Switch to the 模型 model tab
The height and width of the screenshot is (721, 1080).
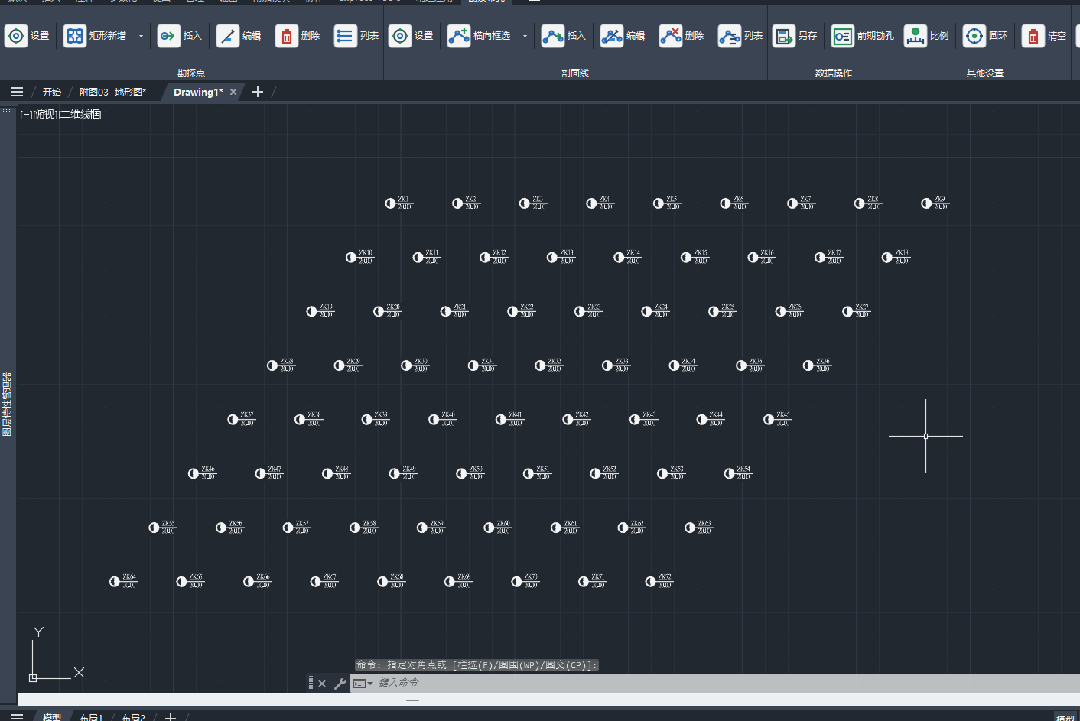click(x=52, y=717)
